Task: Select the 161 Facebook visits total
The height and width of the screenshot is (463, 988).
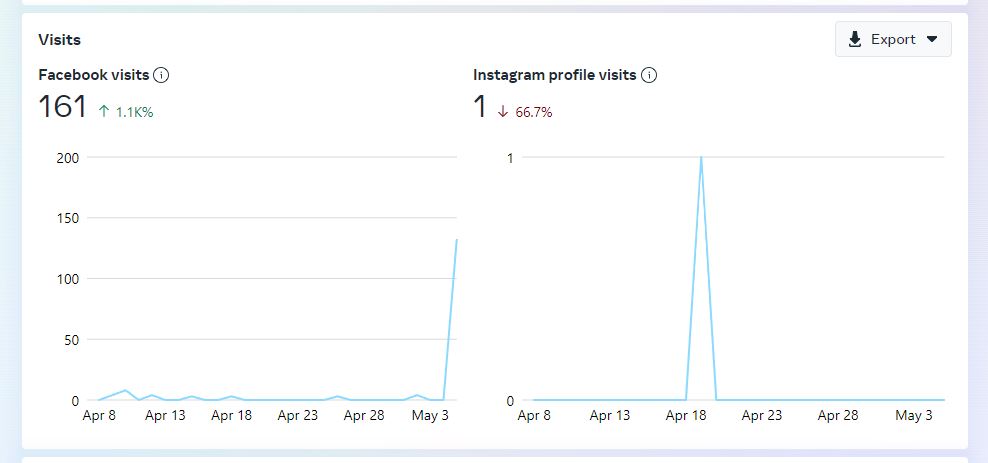Action: pyautogui.click(x=63, y=107)
